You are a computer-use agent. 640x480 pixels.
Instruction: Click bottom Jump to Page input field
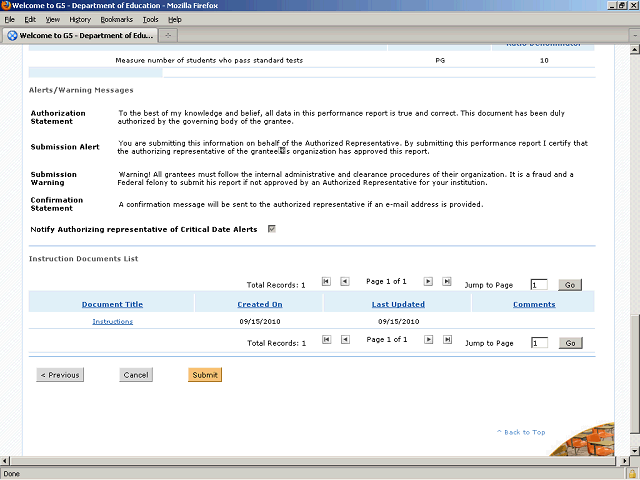pyautogui.click(x=539, y=343)
